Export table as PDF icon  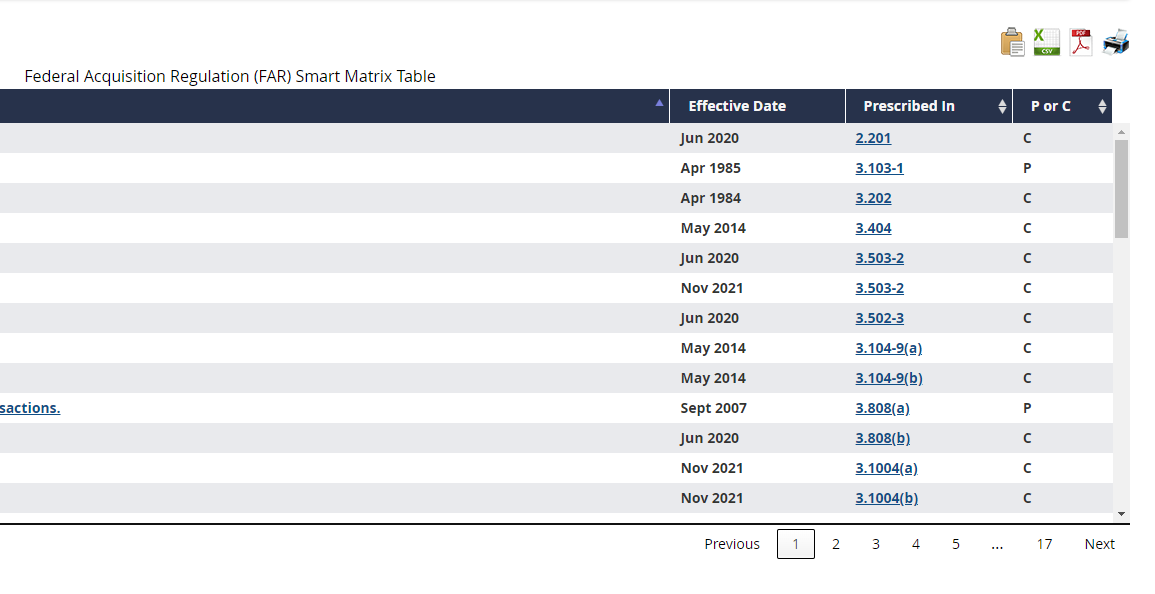point(1081,42)
